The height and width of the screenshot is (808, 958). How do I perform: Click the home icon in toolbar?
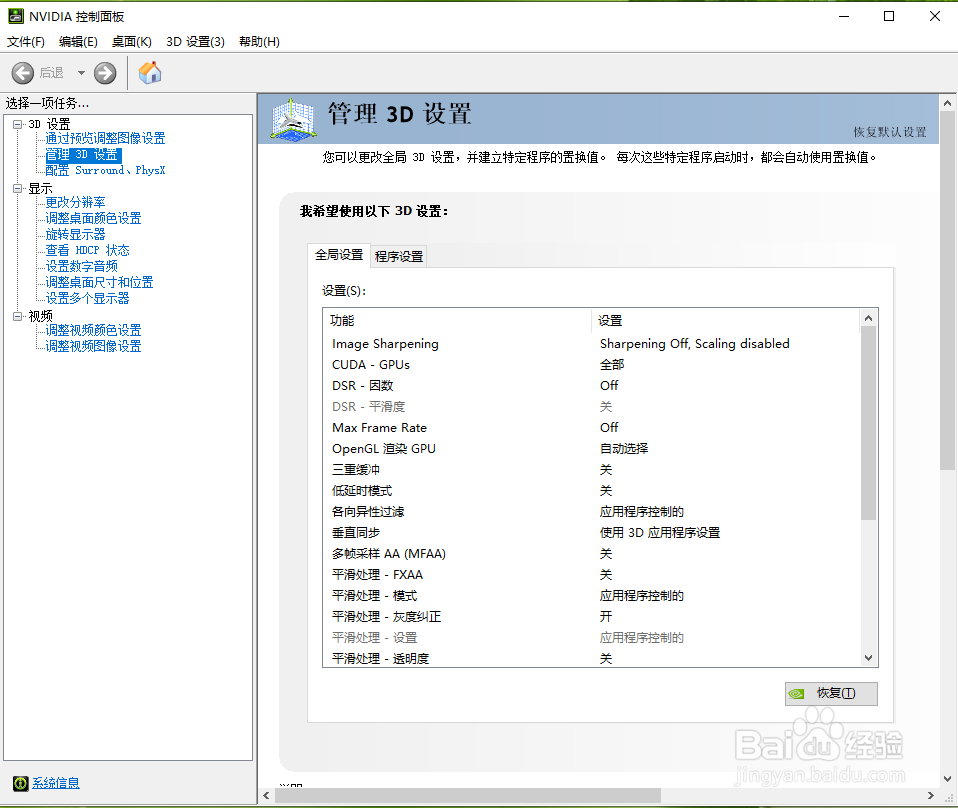(150, 73)
